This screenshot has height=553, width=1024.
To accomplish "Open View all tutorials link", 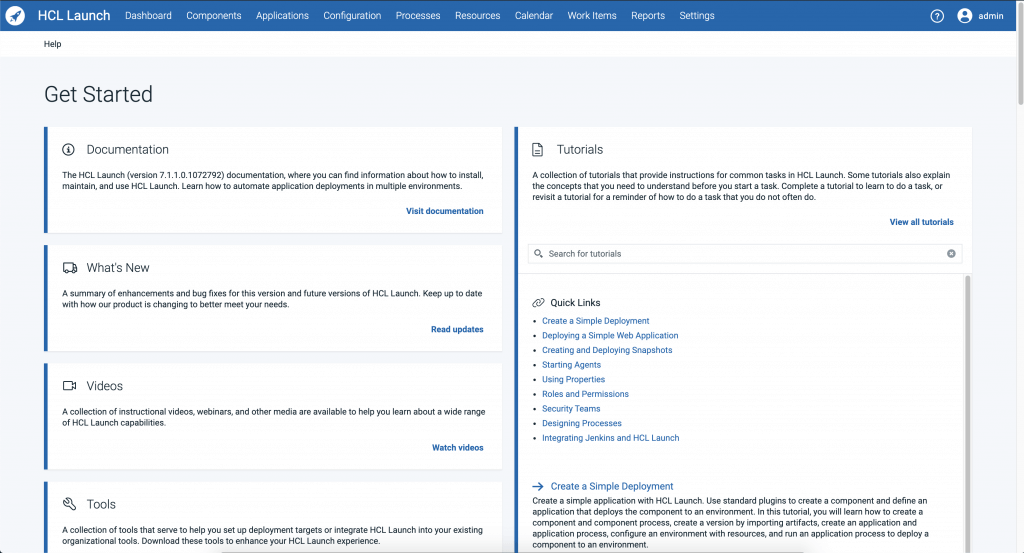I will click(921, 222).
